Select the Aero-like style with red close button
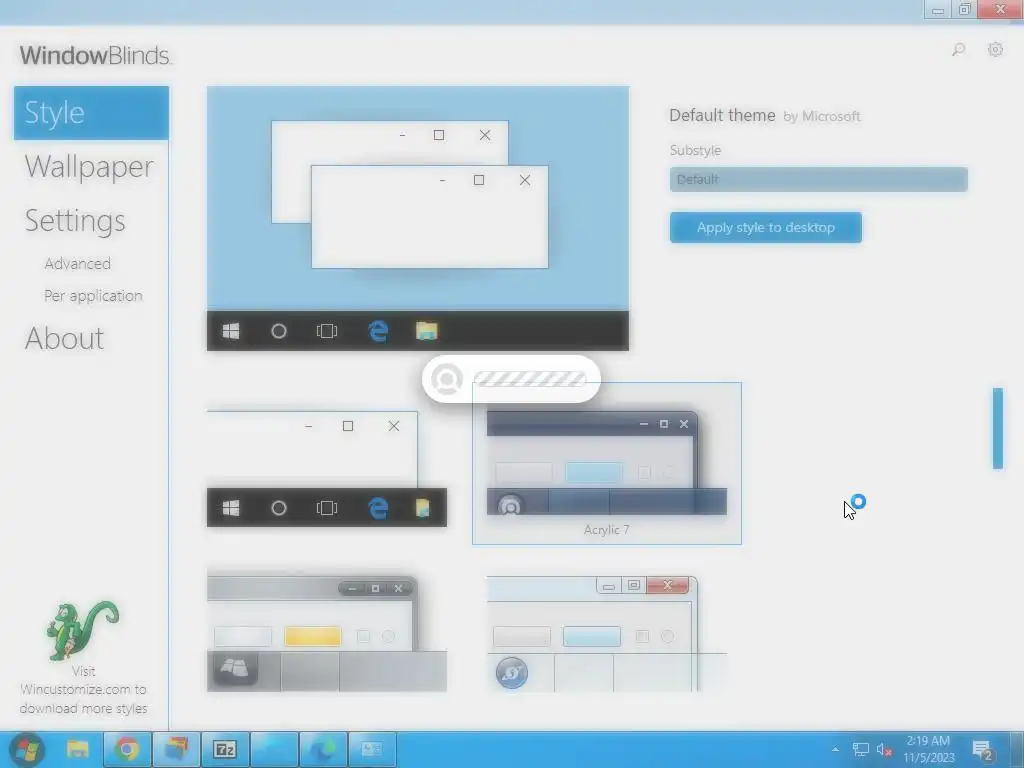The width and height of the screenshot is (1024, 768). coord(607,633)
